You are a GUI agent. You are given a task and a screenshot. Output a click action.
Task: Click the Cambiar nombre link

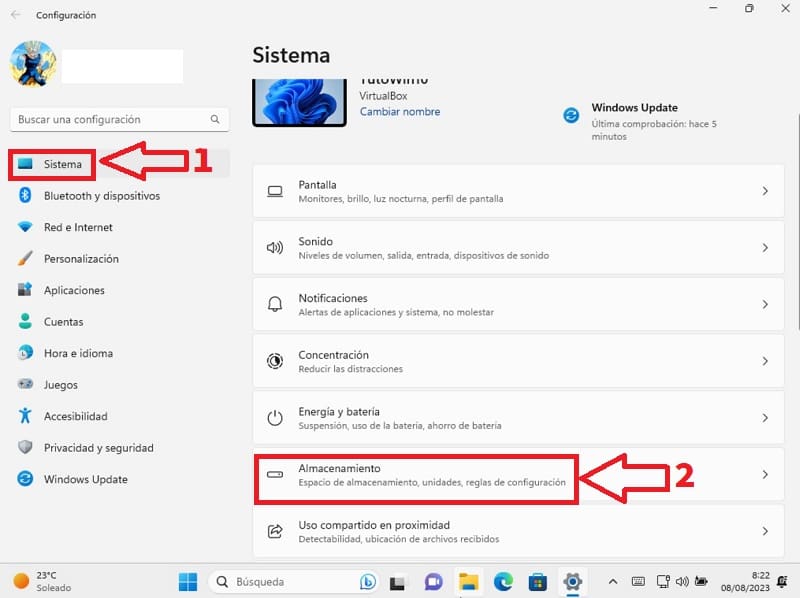coord(400,112)
